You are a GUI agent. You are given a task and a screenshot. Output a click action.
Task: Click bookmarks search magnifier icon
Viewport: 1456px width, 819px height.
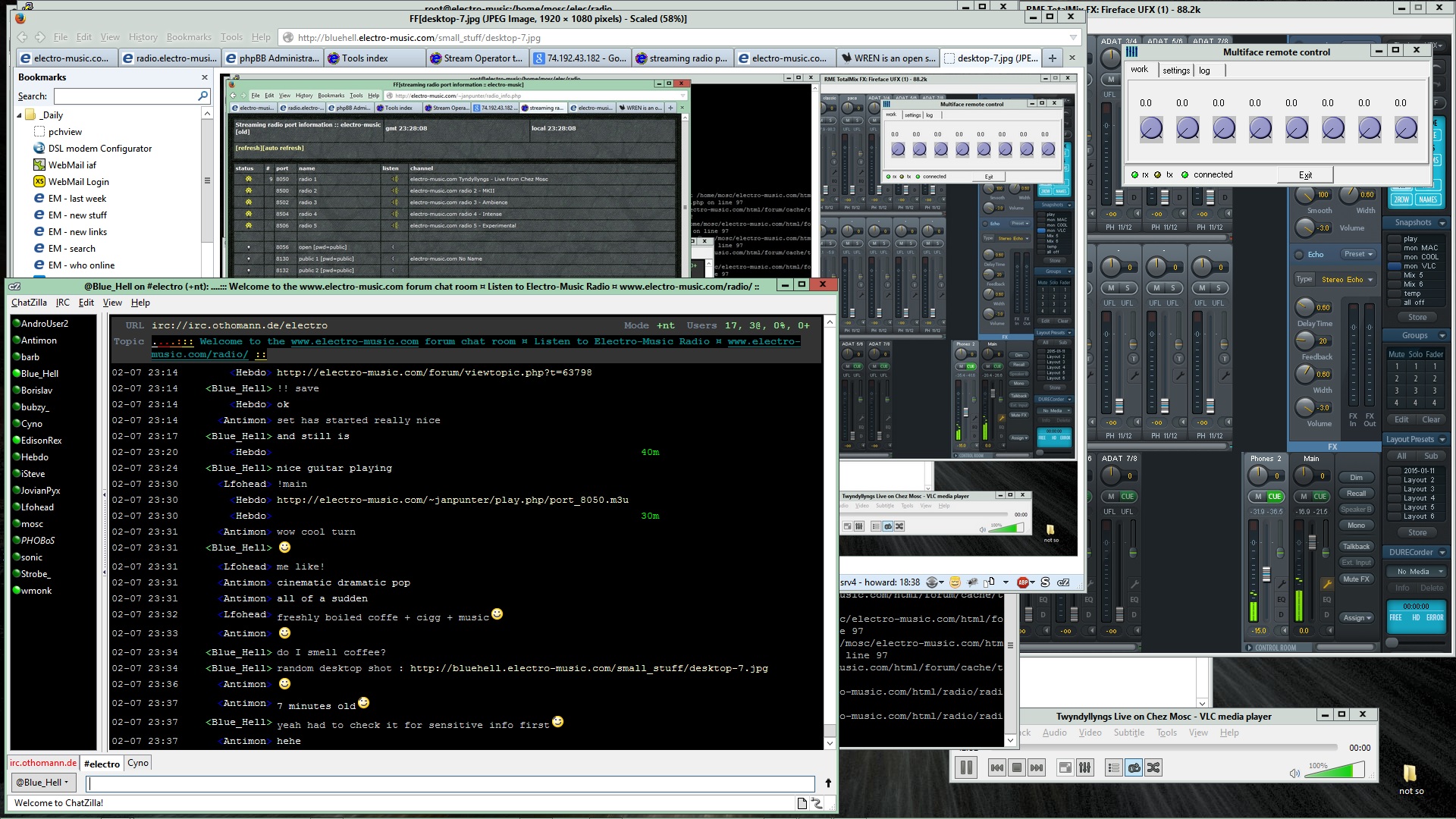tap(202, 96)
